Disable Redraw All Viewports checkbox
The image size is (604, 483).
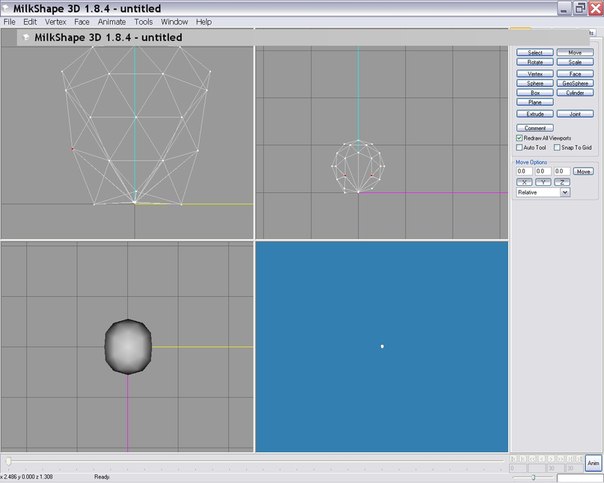click(x=519, y=138)
